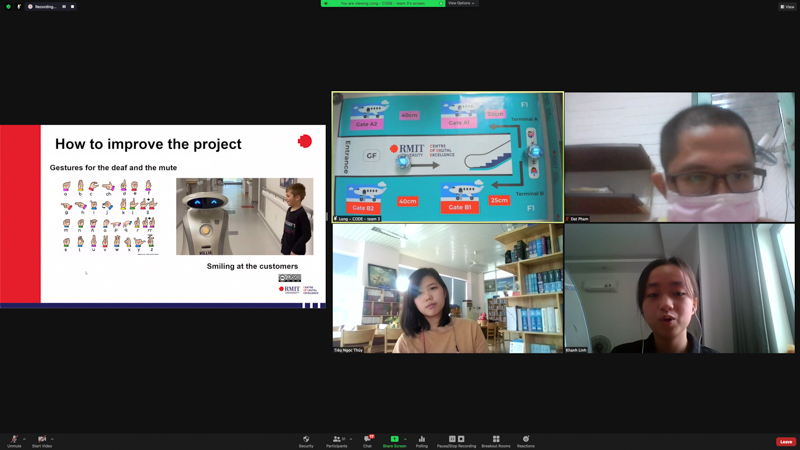Open the Chat panel
Screen dimensions: 800x450
coord(367,440)
